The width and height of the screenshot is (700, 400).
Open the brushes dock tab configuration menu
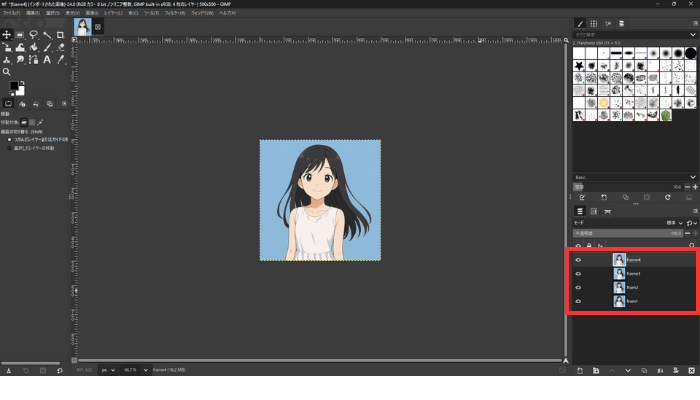coord(695,24)
